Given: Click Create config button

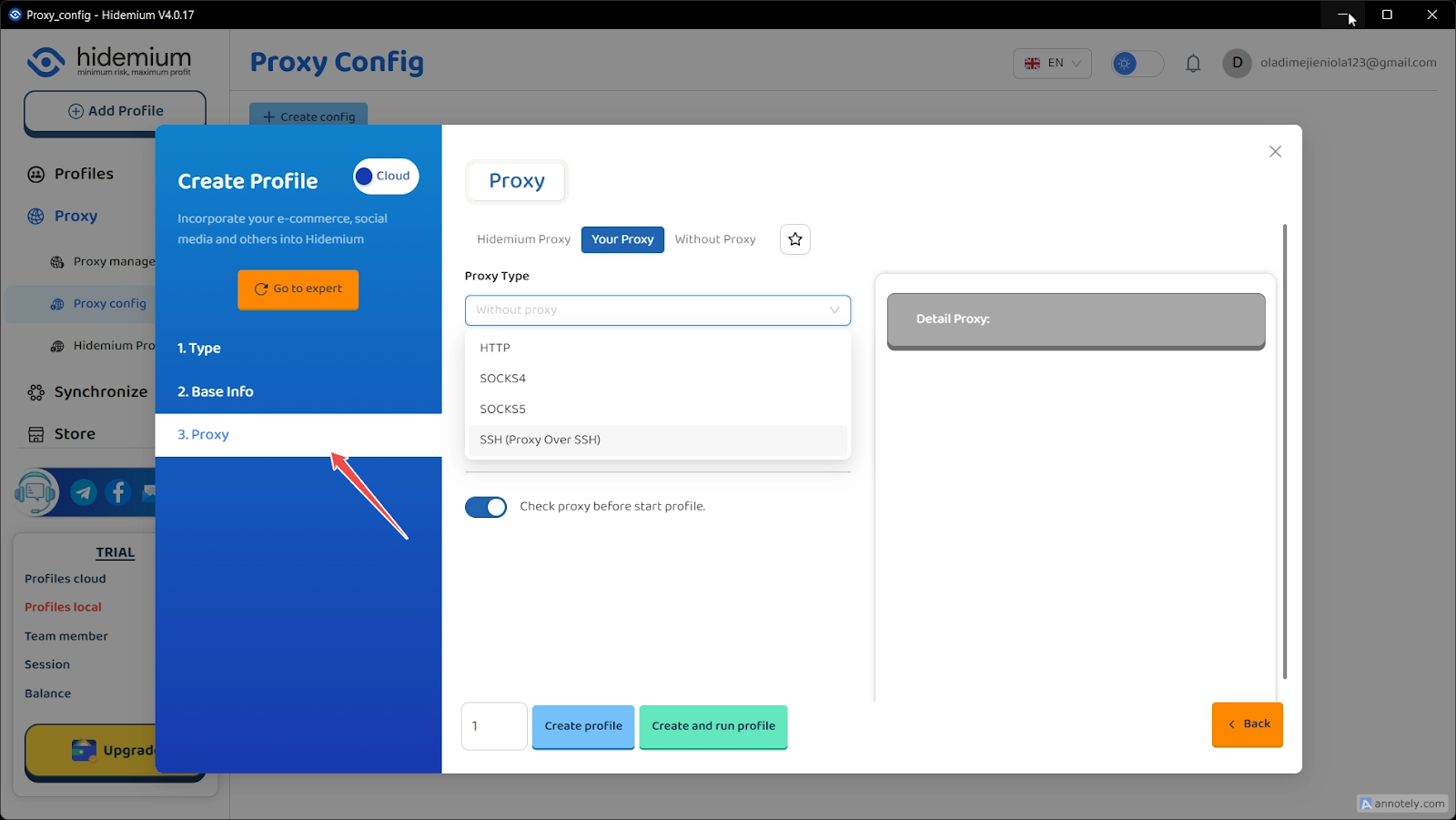Looking at the screenshot, I should [x=308, y=116].
